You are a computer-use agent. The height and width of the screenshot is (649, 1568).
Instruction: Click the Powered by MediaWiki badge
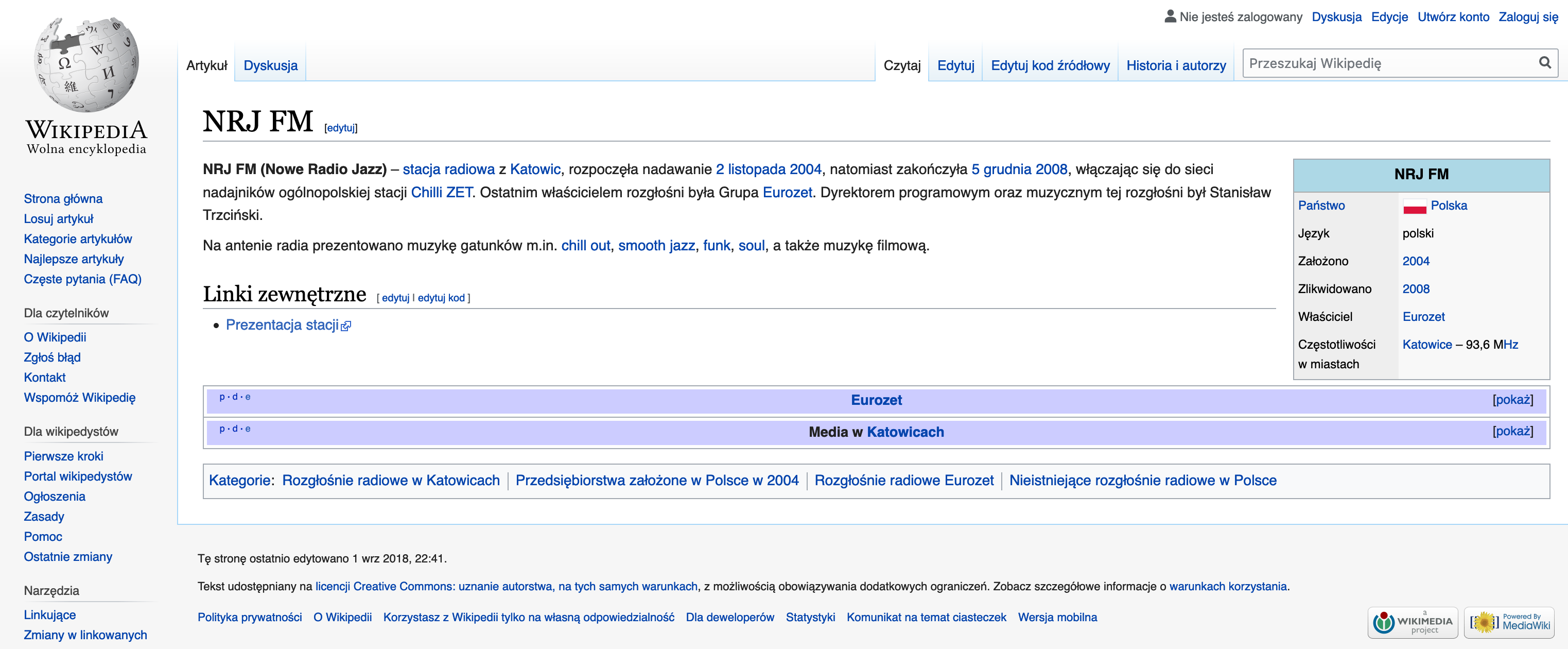1509,622
